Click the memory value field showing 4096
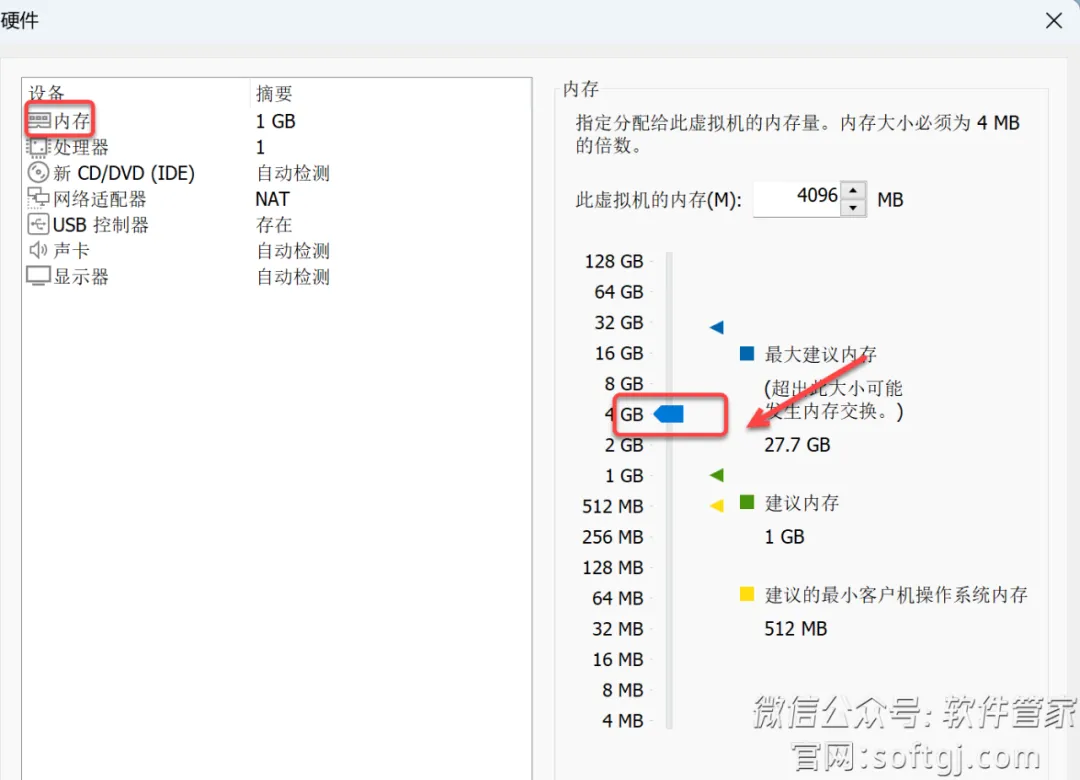Screen dimensions: 1080x780 [x=797, y=198]
